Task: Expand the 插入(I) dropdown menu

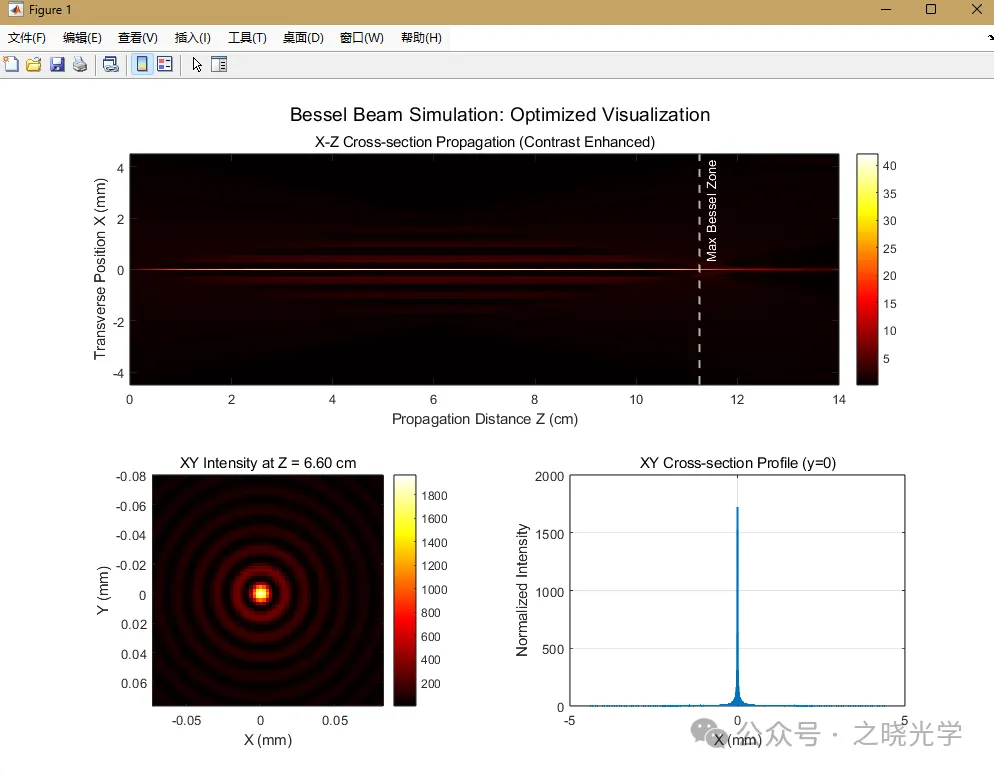Action: tap(193, 38)
